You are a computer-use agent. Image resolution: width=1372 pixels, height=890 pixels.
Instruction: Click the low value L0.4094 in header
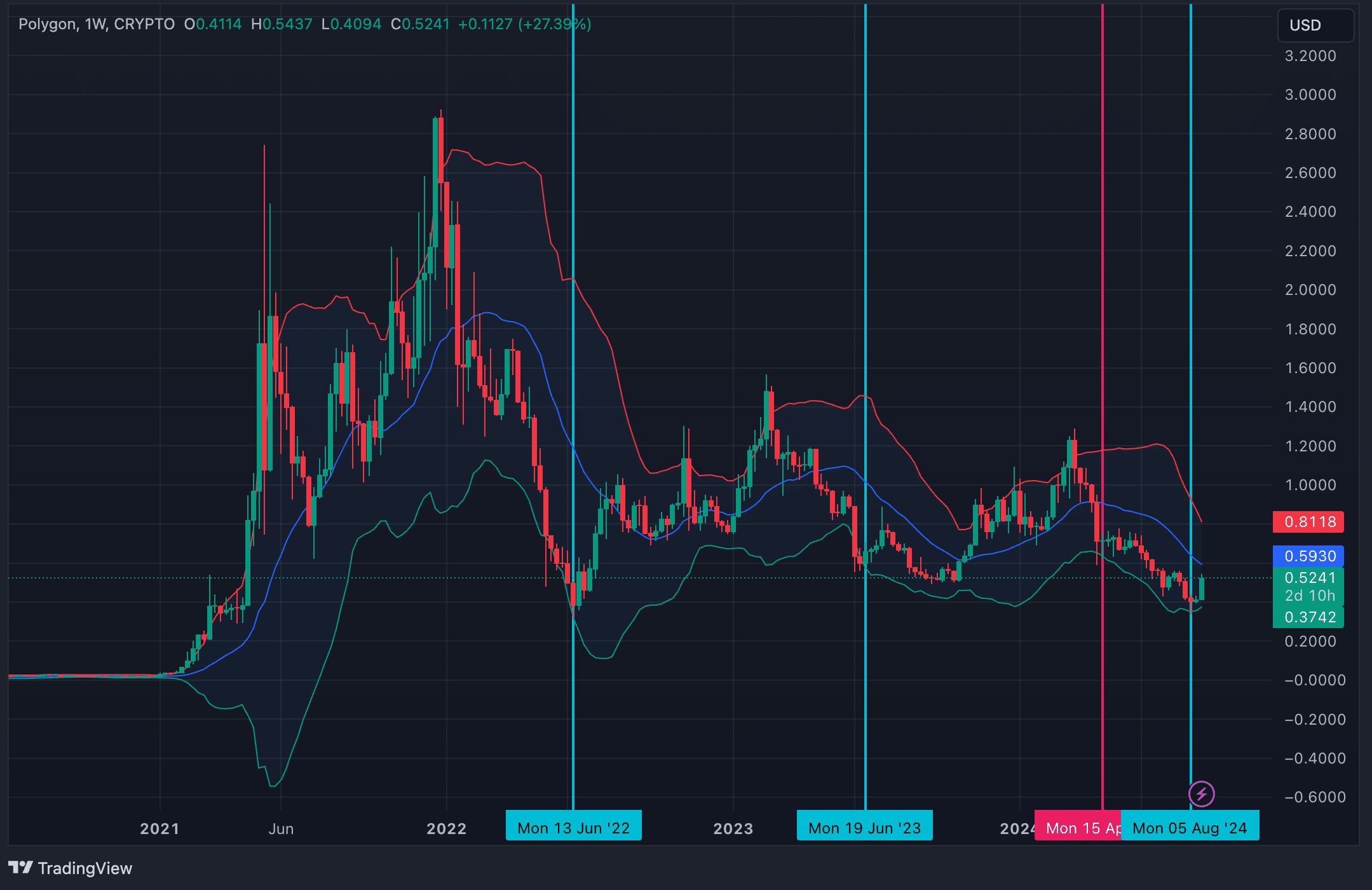pos(351,24)
